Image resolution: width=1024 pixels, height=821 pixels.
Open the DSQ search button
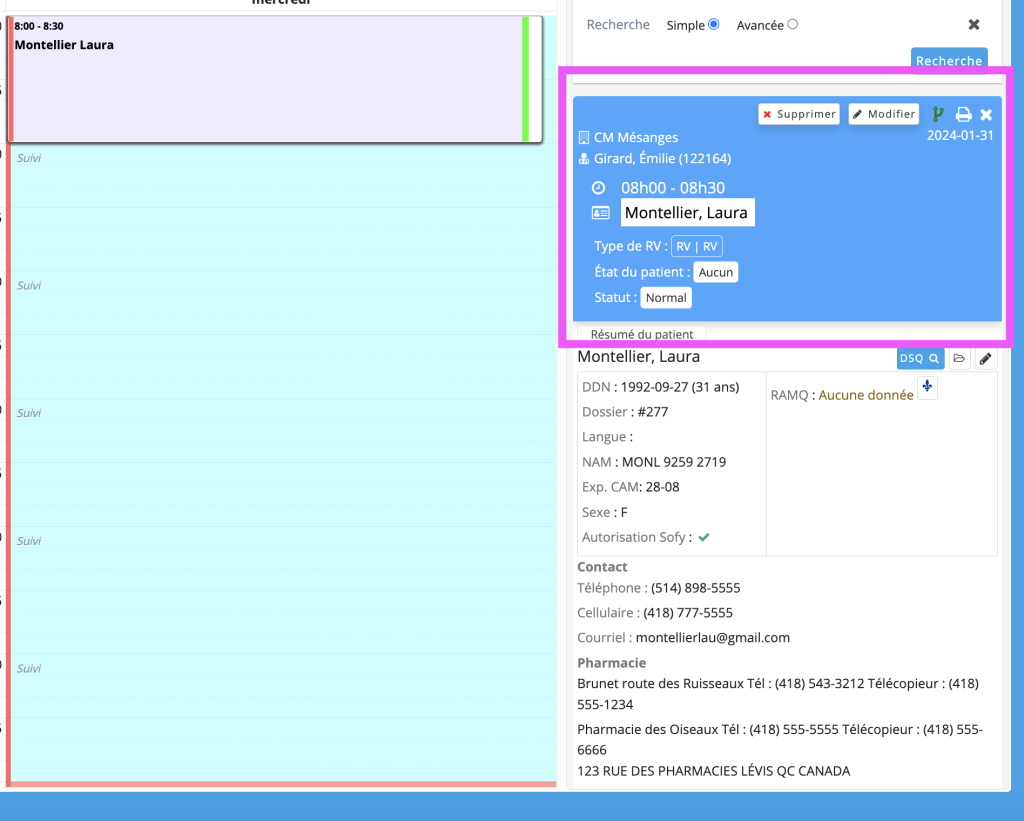pyautogui.click(x=919, y=358)
